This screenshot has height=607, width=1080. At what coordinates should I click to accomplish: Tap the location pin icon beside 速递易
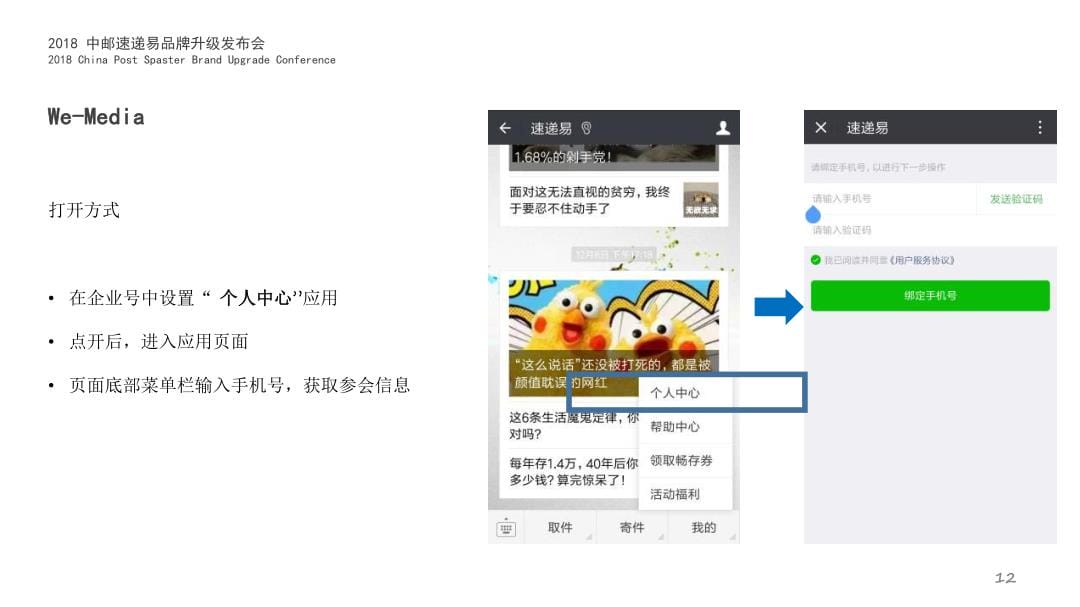[x=586, y=128]
